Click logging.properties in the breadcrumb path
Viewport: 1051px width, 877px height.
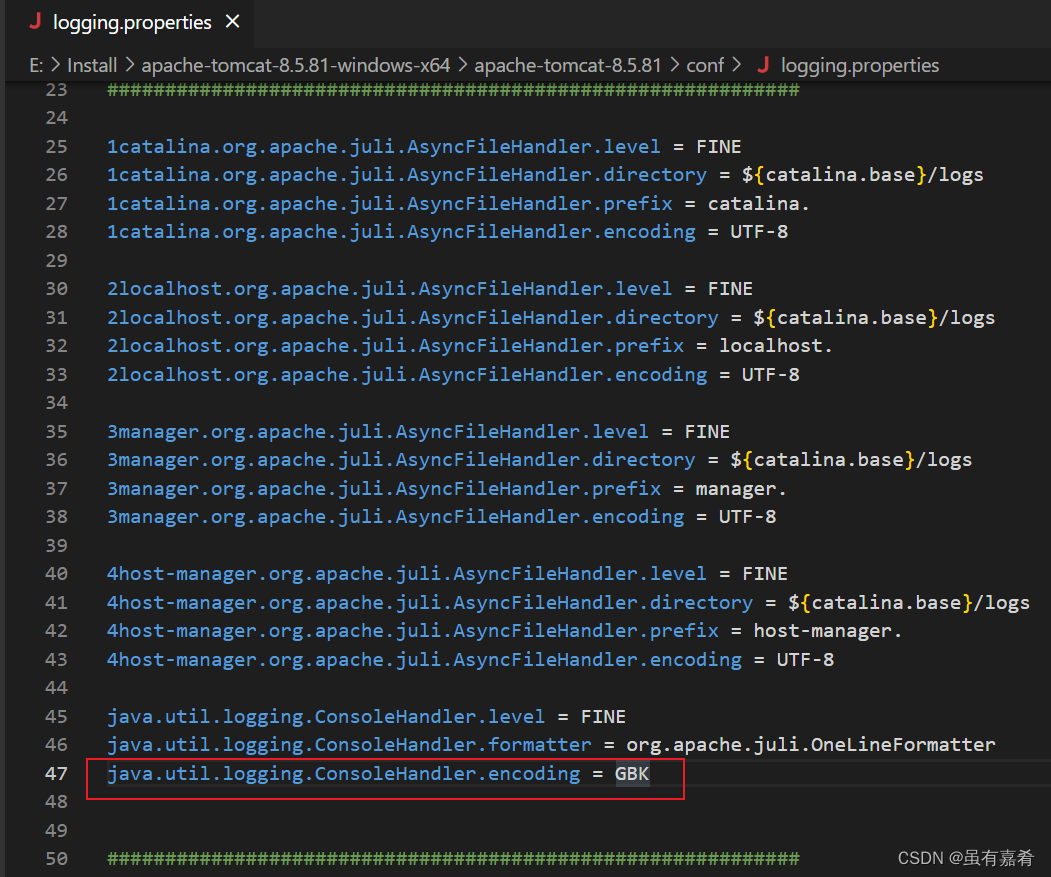pos(859,65)
